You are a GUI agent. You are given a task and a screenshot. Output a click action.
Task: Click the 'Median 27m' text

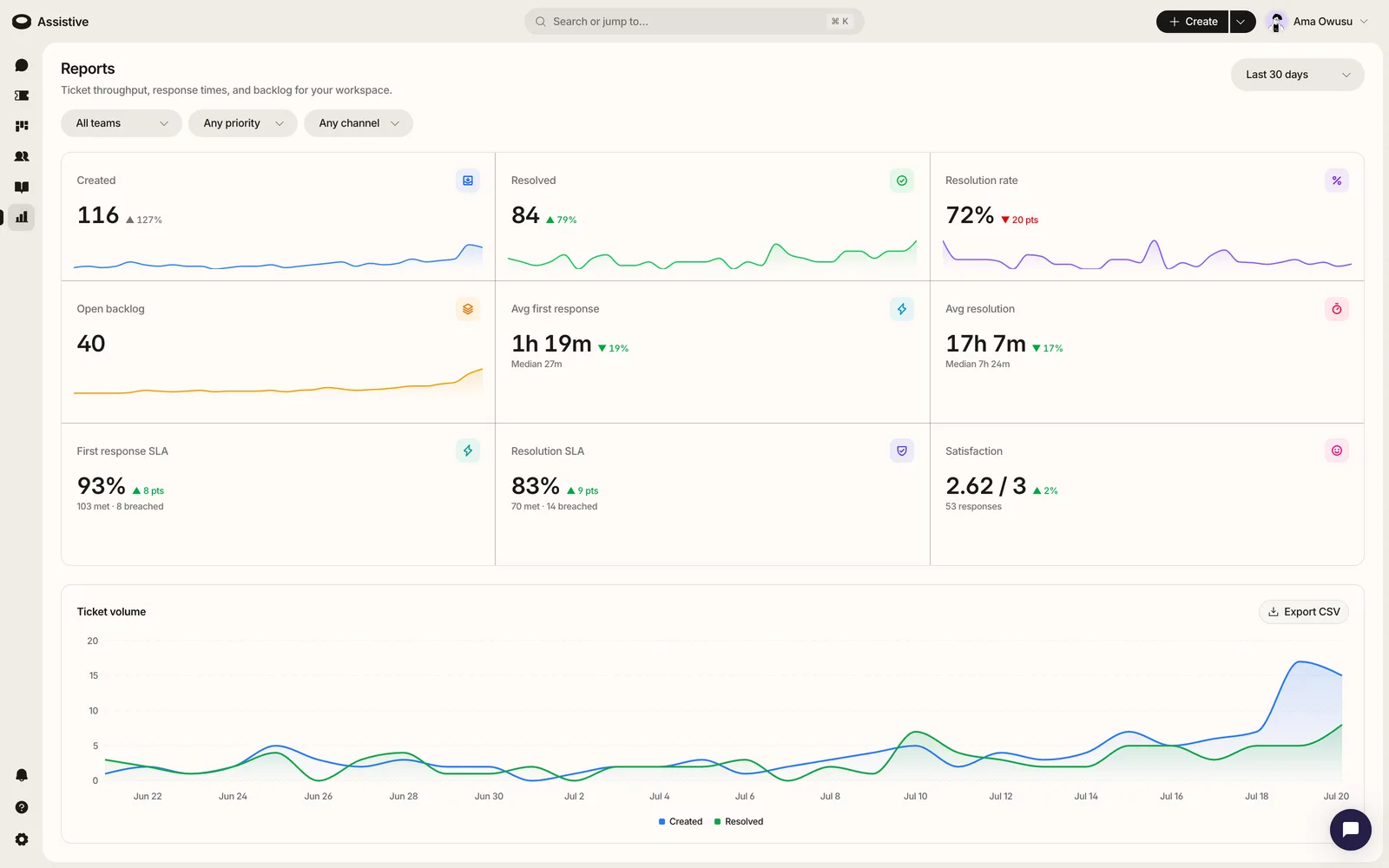(x=537, y=365)
